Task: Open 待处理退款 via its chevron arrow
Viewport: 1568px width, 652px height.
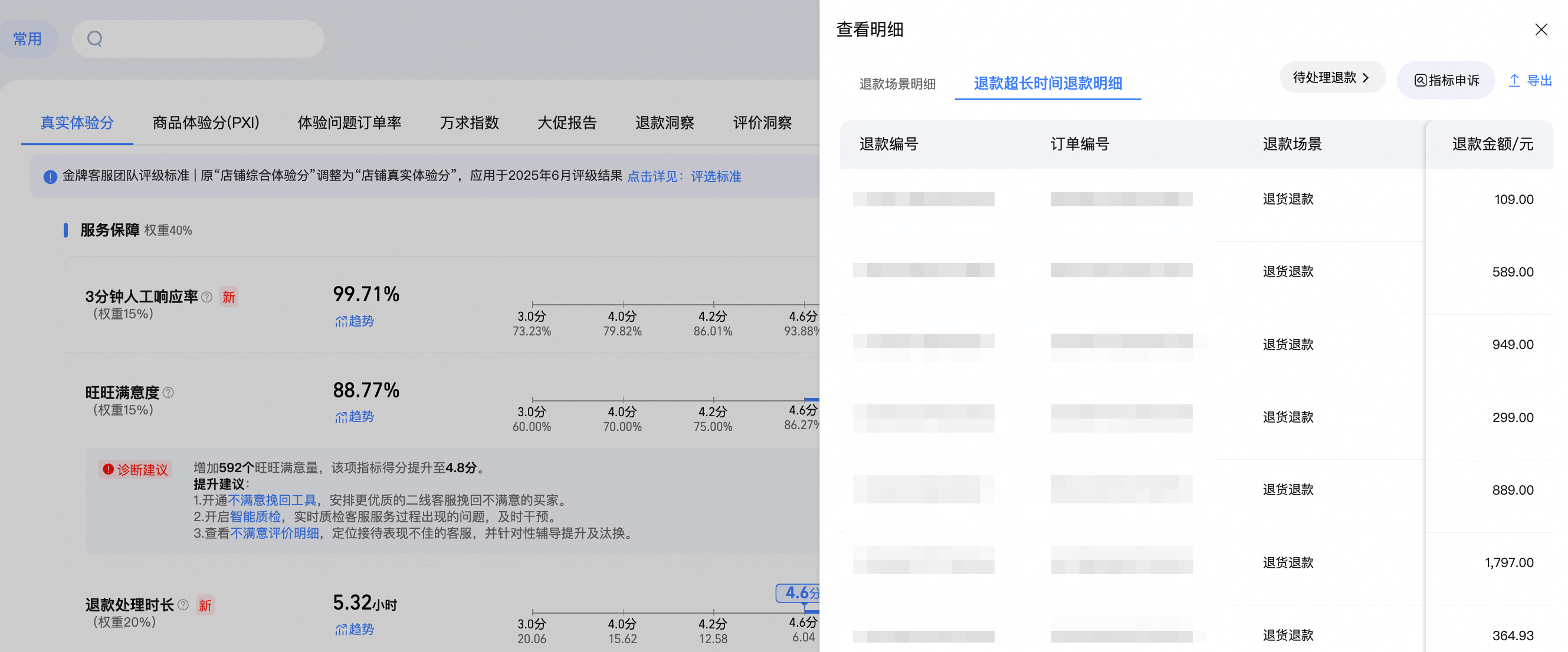Action: 1366,78
